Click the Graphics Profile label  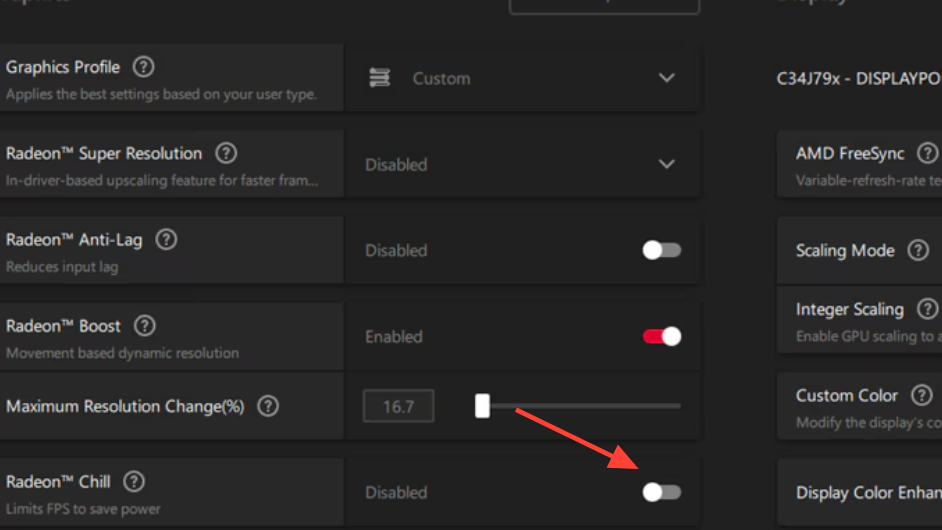click(63, 67)
